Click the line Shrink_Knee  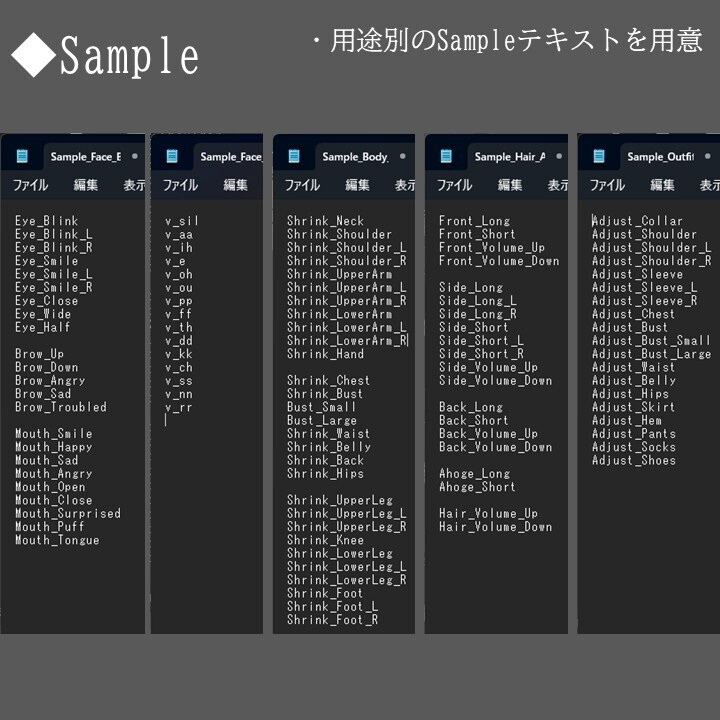point(326,540)
